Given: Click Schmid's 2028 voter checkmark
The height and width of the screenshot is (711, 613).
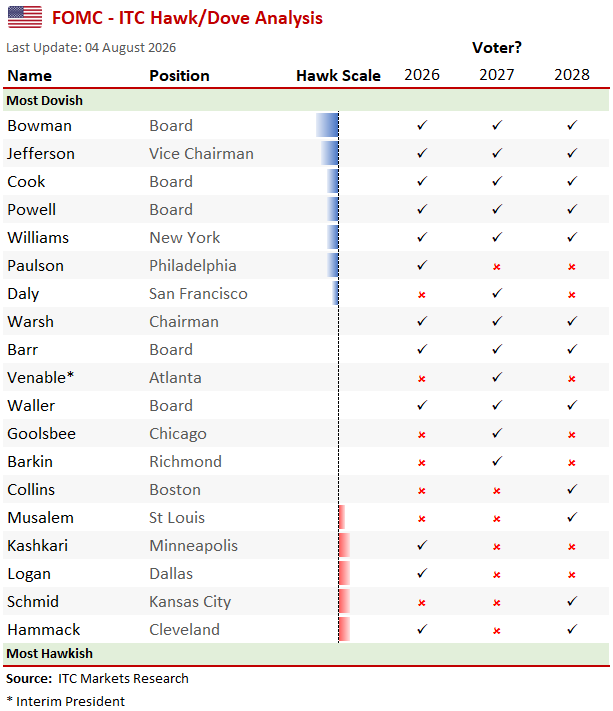Looking at the screenshot, I should [572, 601].
